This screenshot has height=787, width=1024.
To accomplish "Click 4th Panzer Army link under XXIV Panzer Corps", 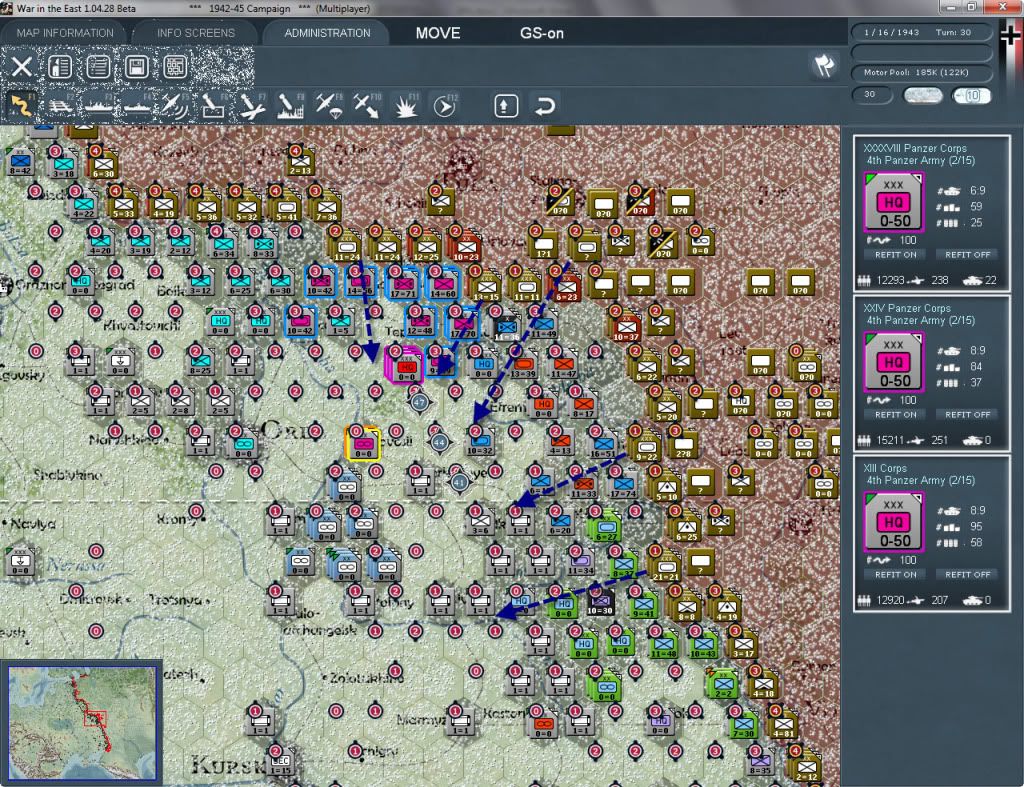I will coord(920,321).
